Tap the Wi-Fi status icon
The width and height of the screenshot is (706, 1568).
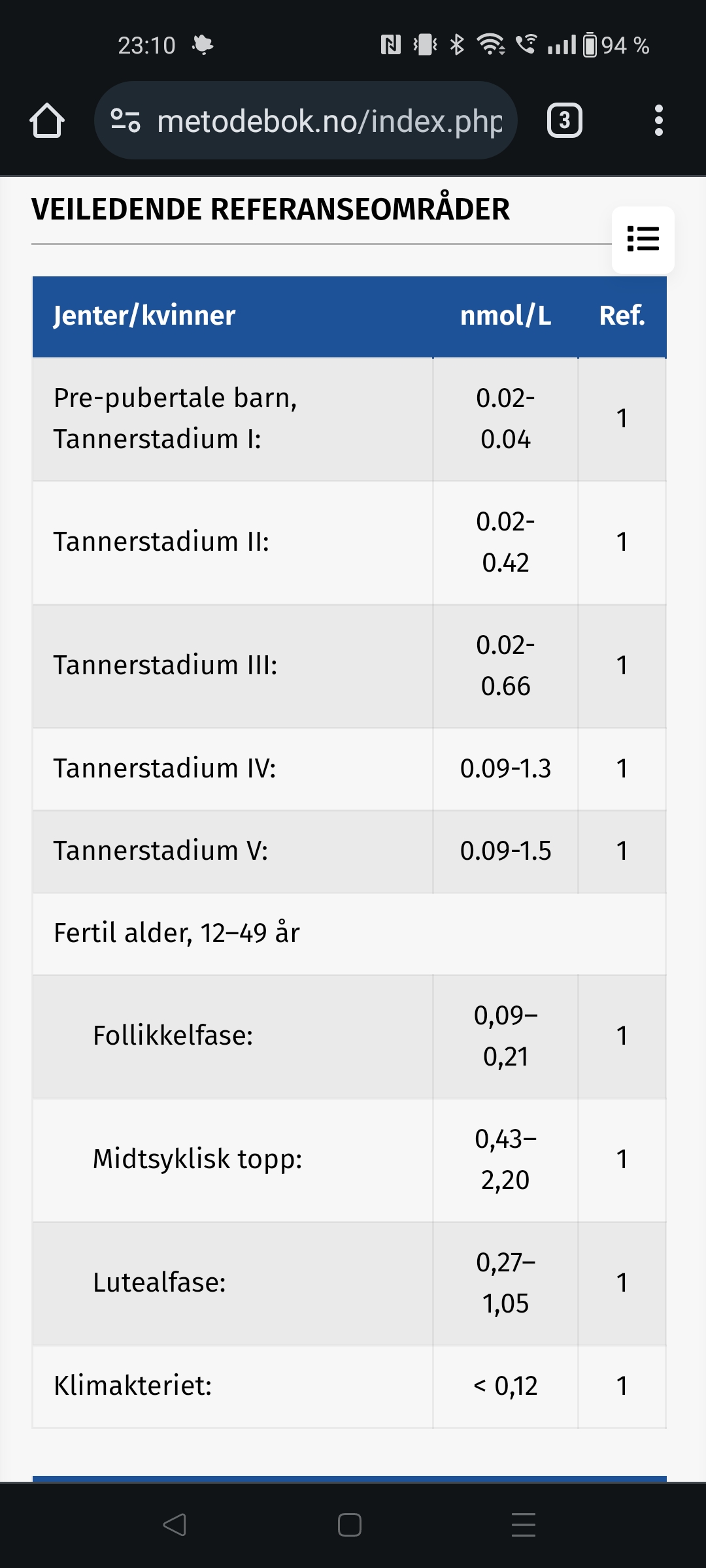[x=490, y=44]
